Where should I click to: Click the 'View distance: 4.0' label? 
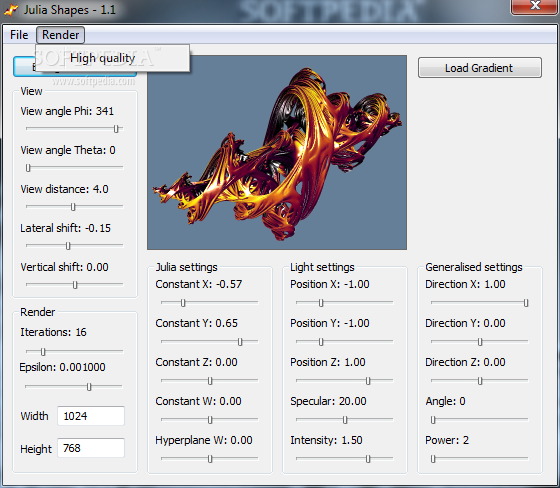pos(64,189)
